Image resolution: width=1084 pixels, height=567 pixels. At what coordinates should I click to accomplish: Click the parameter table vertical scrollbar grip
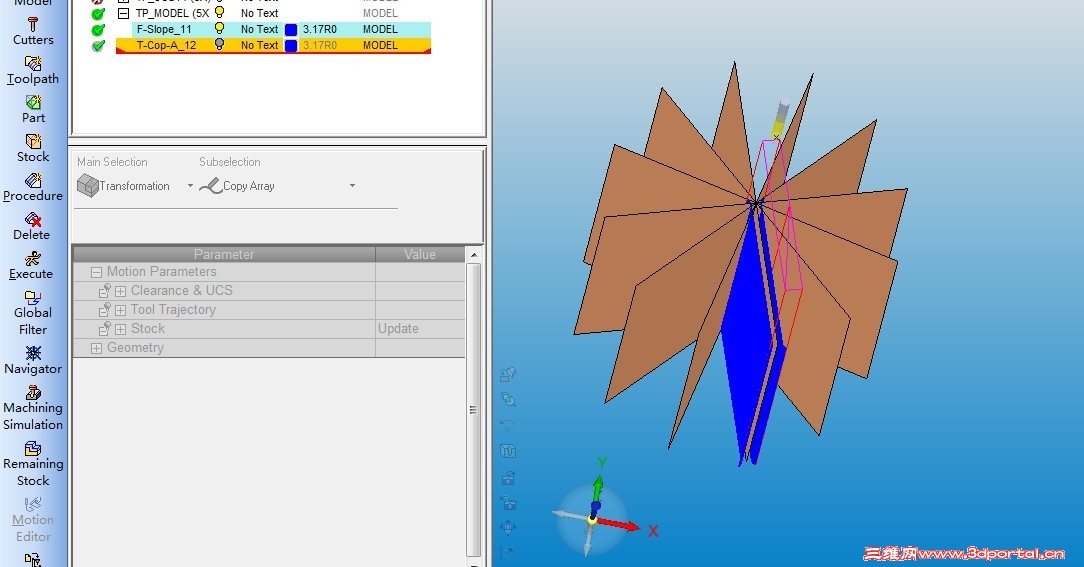coord(474,409)
